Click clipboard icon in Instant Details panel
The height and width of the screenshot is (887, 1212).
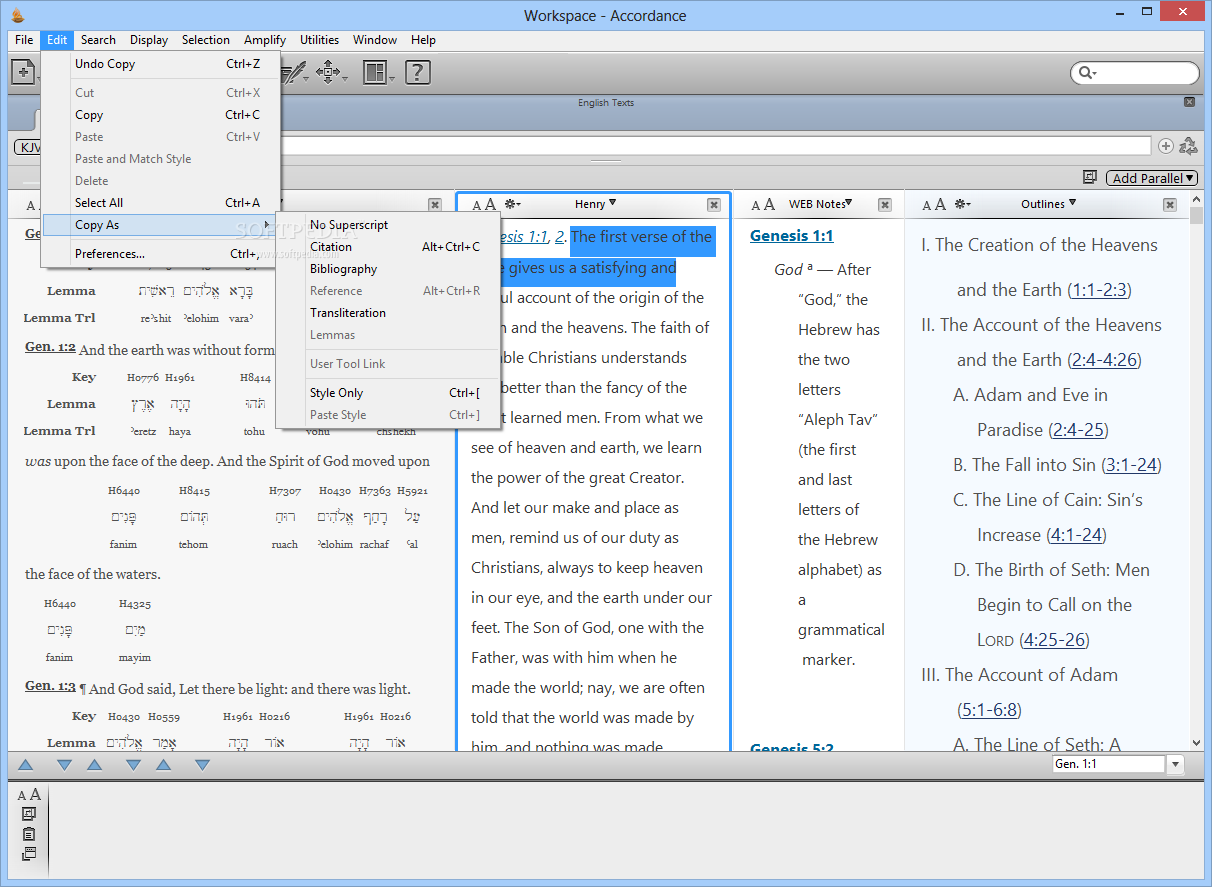pyautogui.click(x=29, y=834)
